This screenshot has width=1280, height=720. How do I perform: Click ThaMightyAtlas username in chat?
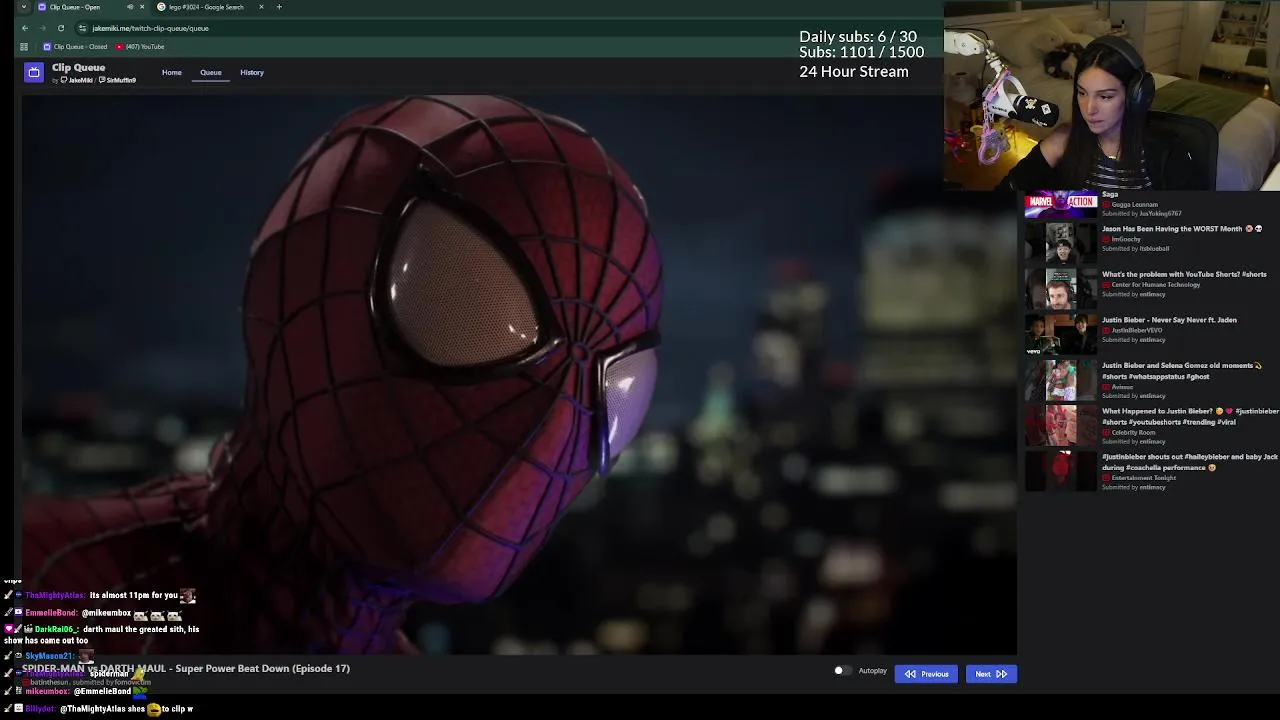tap(55, 596)
